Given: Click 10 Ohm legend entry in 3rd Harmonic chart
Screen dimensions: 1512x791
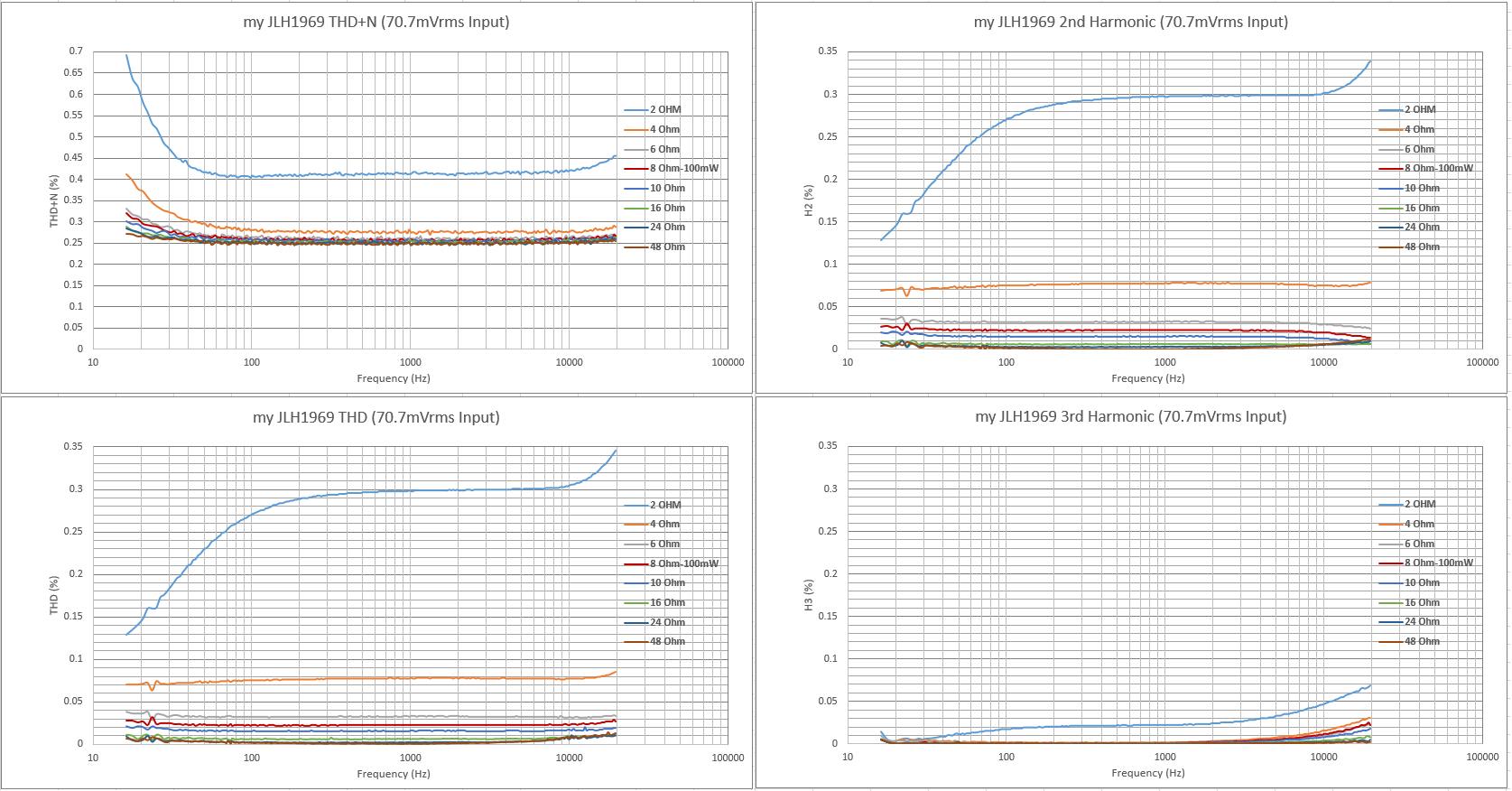Looking at the screenshot, I should point(1410,582).
